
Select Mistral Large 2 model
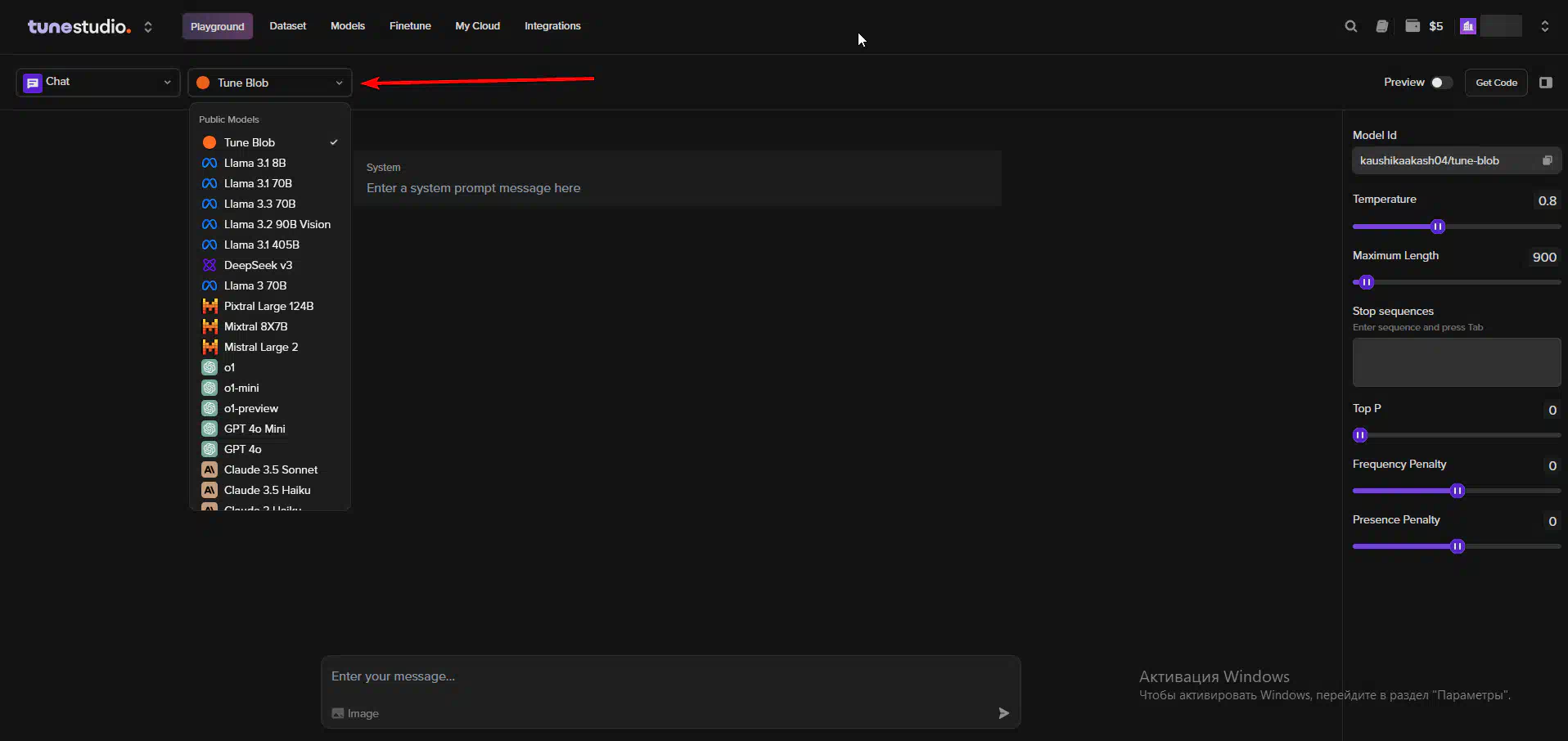(x=270, y=347)
